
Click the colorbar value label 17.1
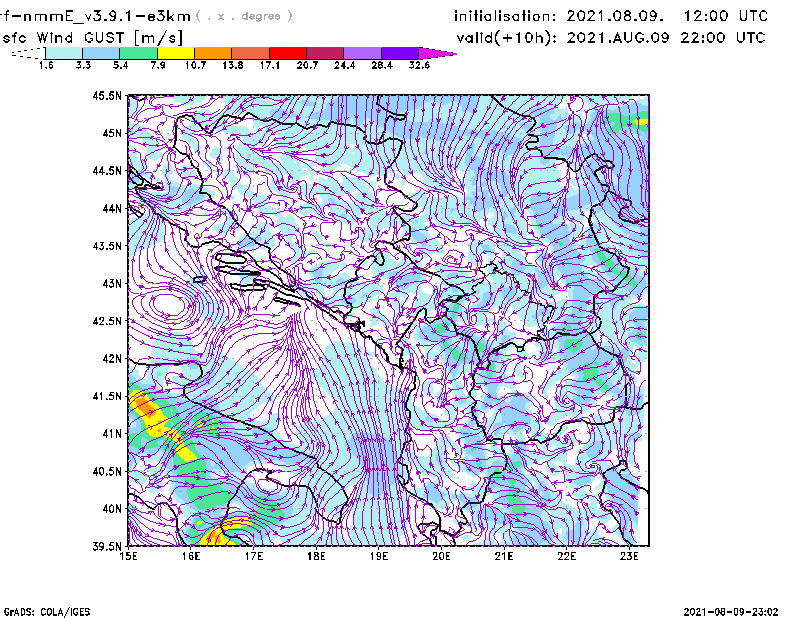[x=269, y=65]
